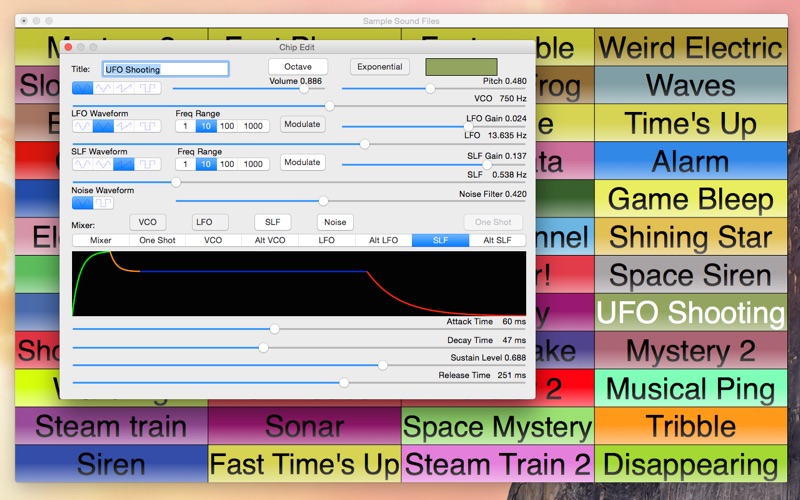Click Modulate beside the LFO Freq Range
Image resolution: width=800 pixels, height=500 pixels.
click(303, 124)
